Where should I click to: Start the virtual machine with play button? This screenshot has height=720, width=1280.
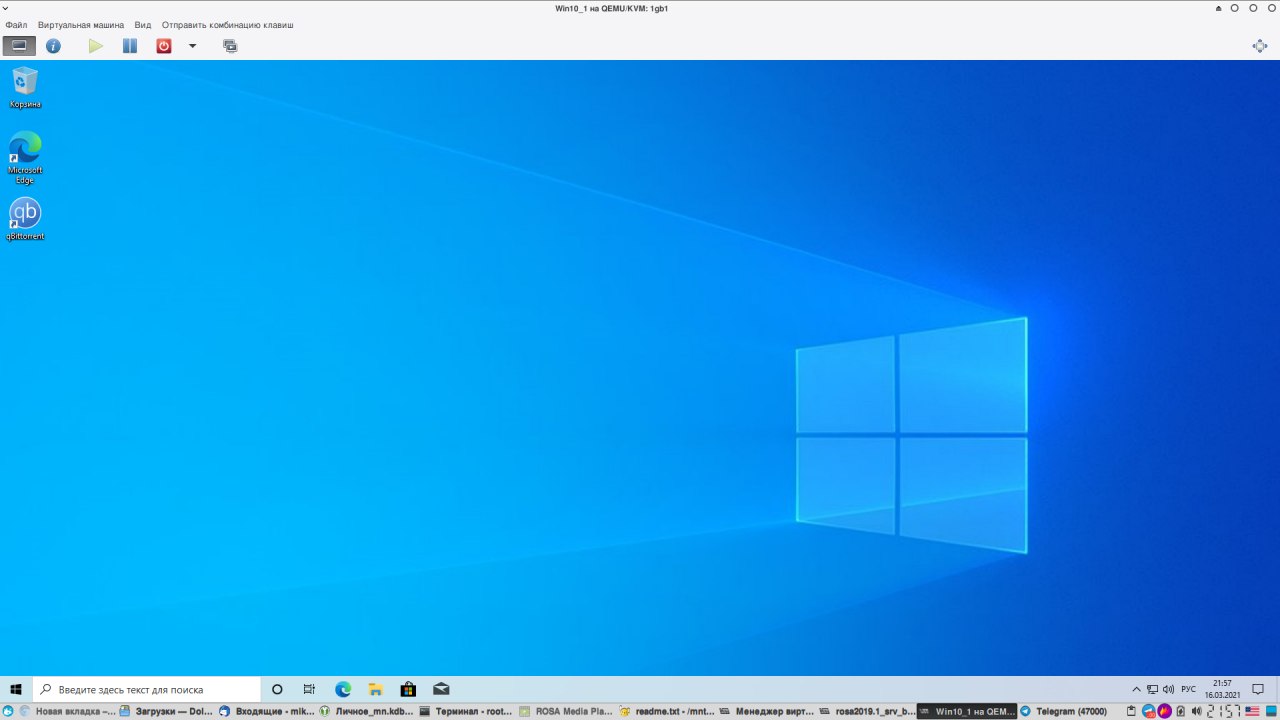coord(95,46)
